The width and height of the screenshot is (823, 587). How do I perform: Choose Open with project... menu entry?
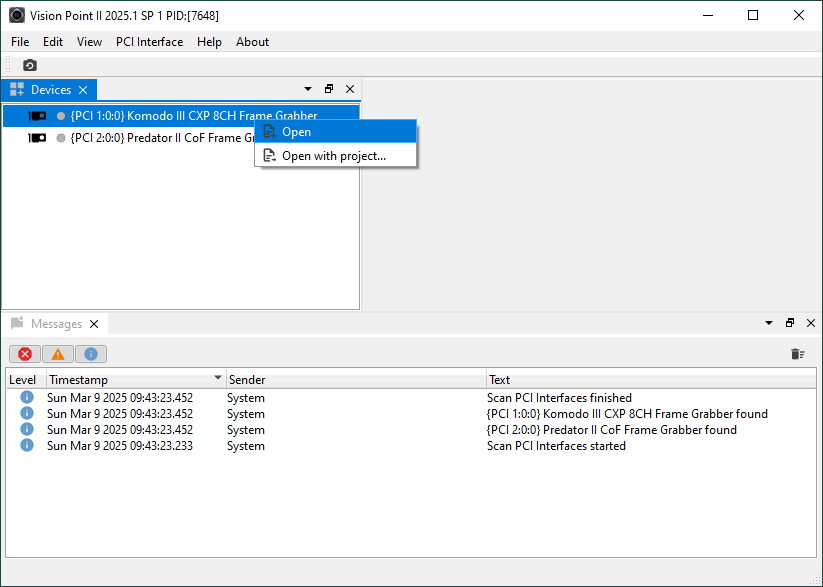pyautogui.click(x=333, y=156)
